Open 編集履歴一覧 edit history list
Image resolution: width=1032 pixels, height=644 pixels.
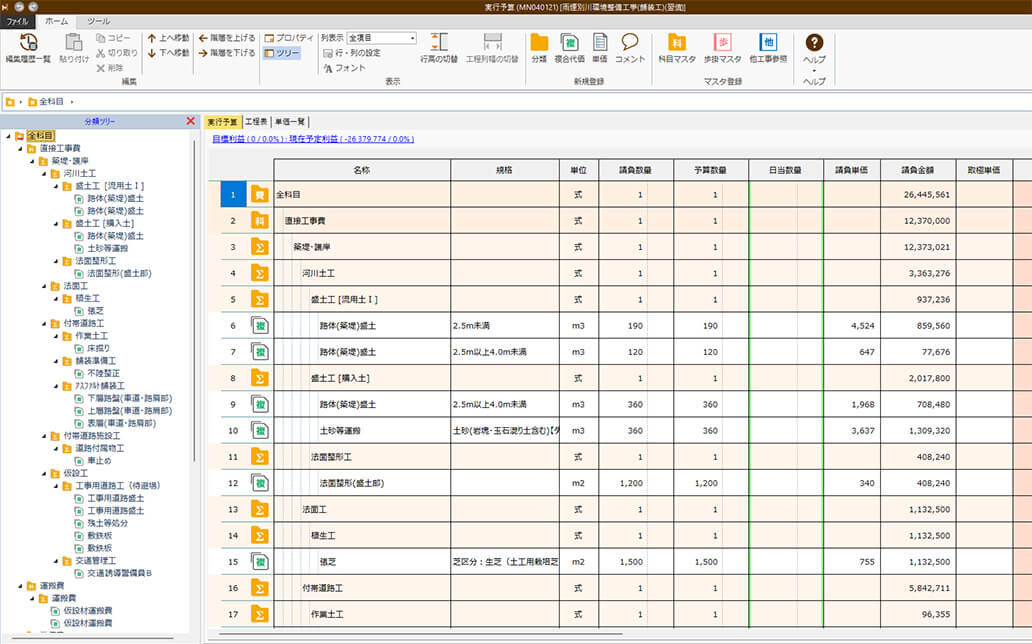tap(28, 46)
